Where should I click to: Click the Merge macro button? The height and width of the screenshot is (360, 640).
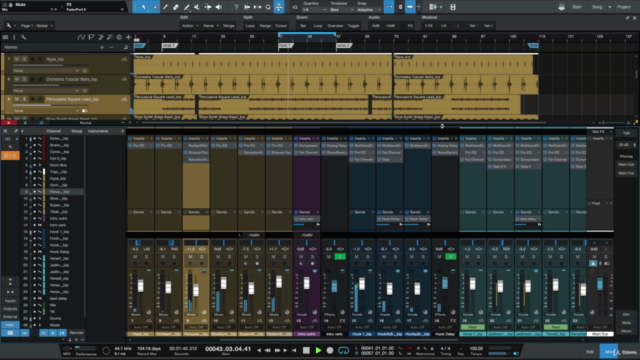click(229, 26)
